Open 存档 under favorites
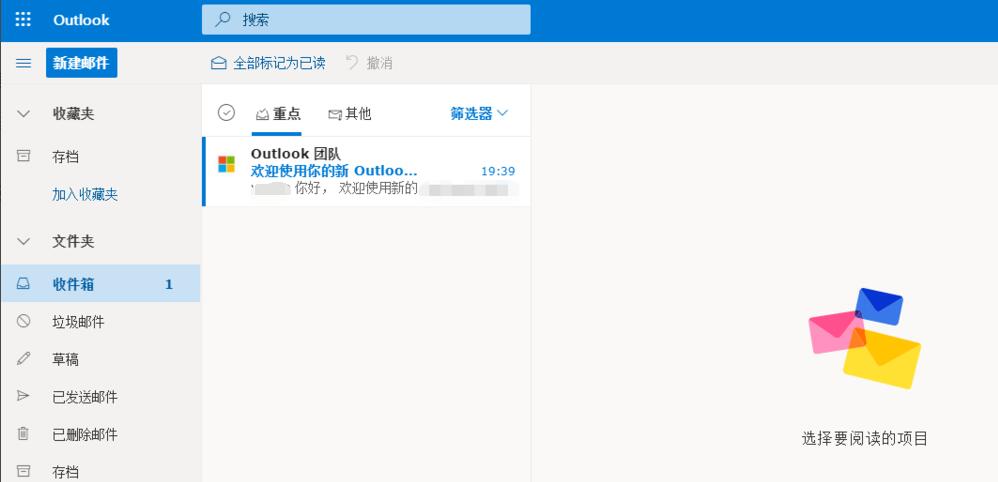This screenshot has height=482, width=998. click(x=66, y=157)
